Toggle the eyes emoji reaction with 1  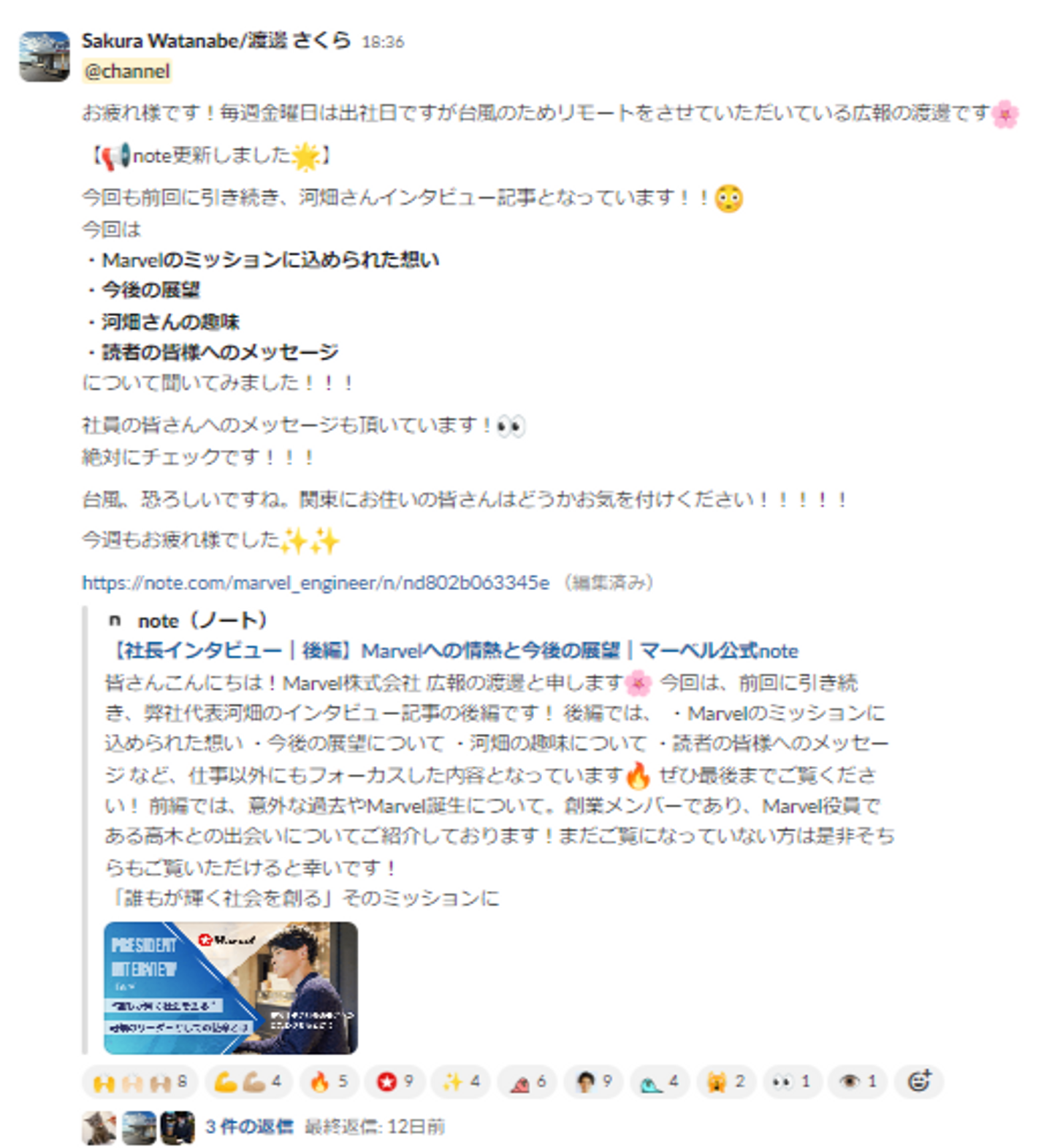(x=793, y=1082)
